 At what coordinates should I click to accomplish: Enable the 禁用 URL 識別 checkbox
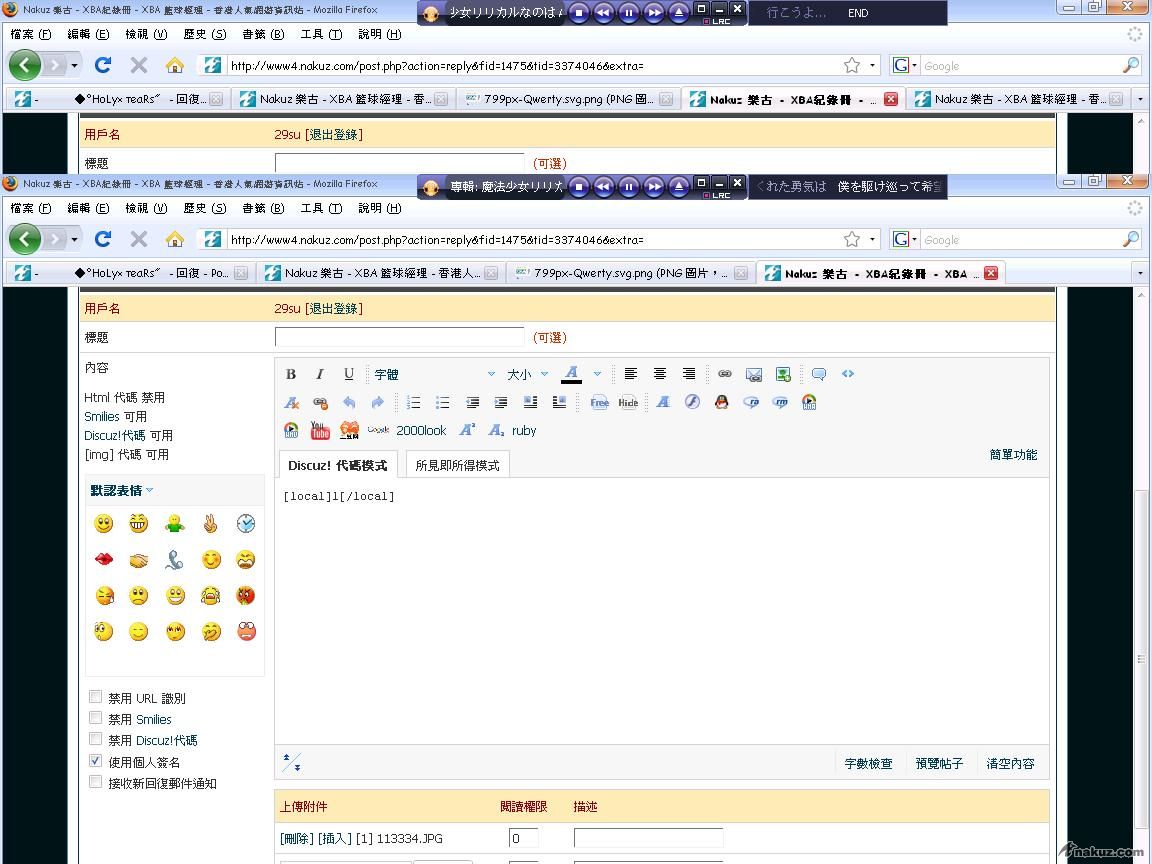tap(96, 697)
